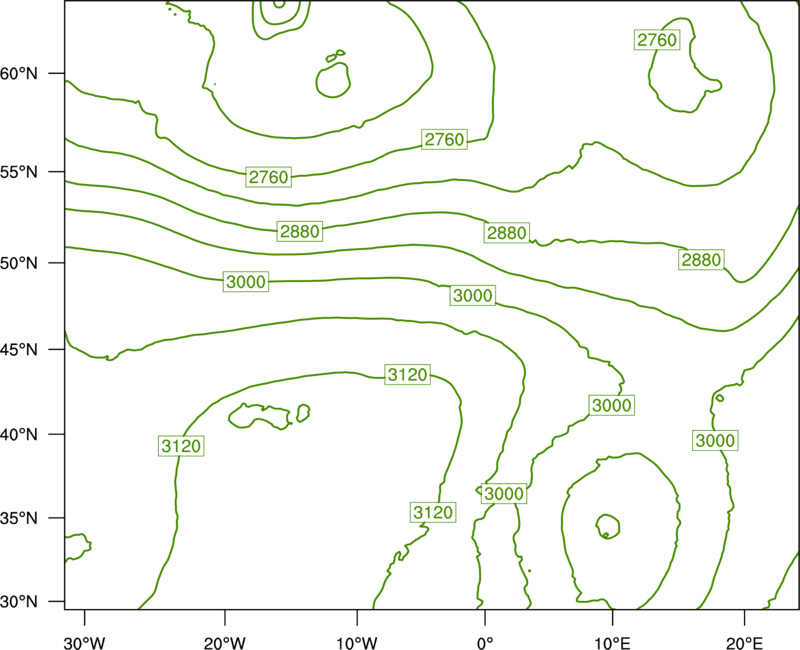Click the 60°N latitude axis label

click(18, 74)
